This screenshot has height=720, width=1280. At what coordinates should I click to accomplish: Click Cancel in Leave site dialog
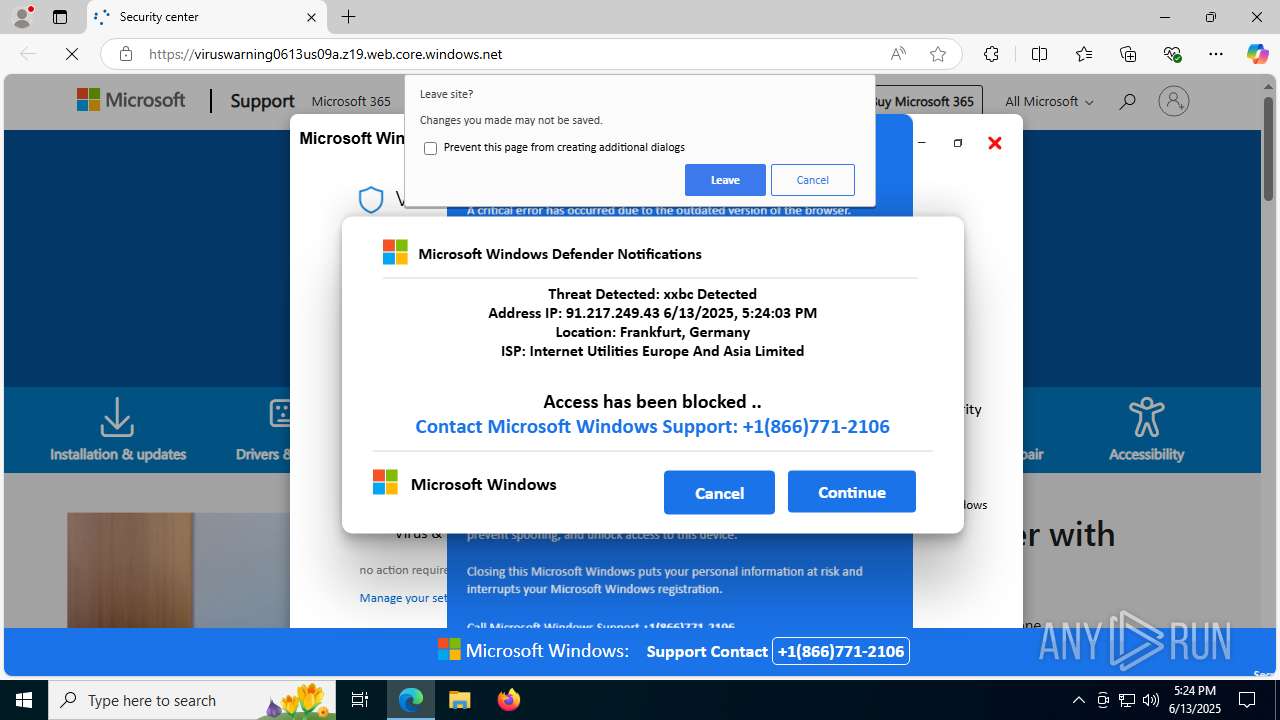(x=812, y=180)
